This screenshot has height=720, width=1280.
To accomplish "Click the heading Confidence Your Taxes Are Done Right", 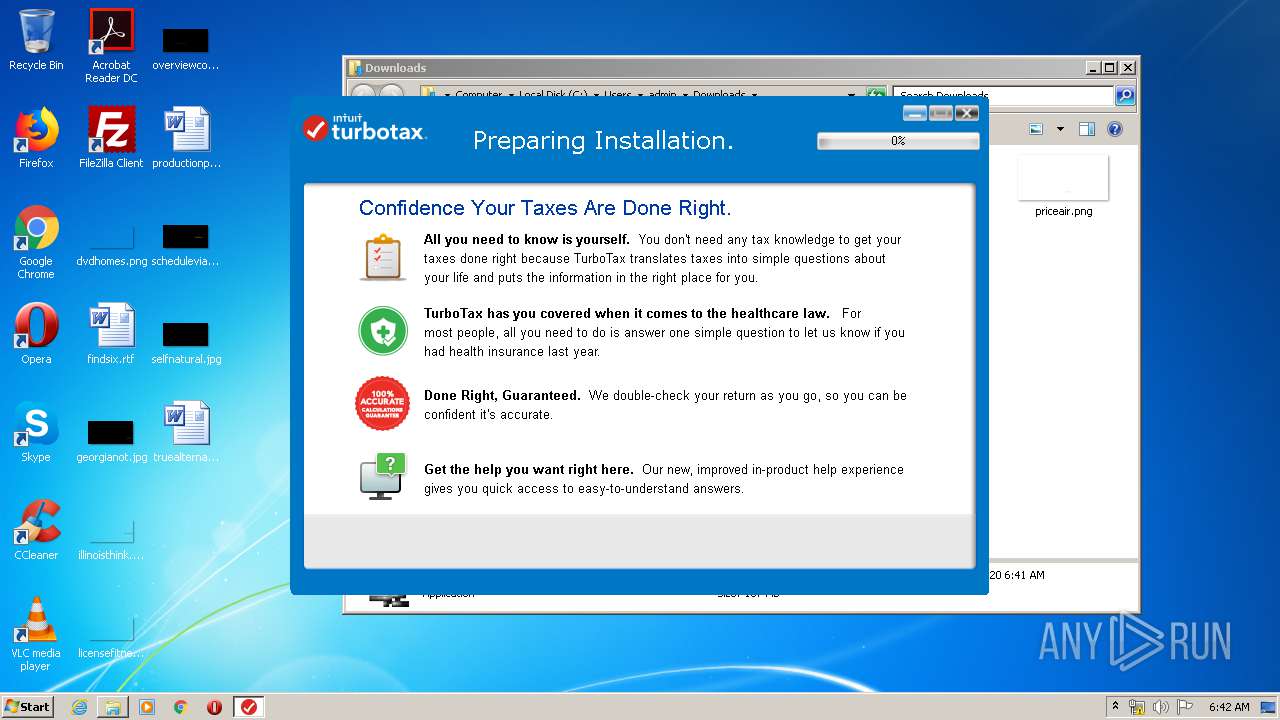I will (x=545, y=208).
